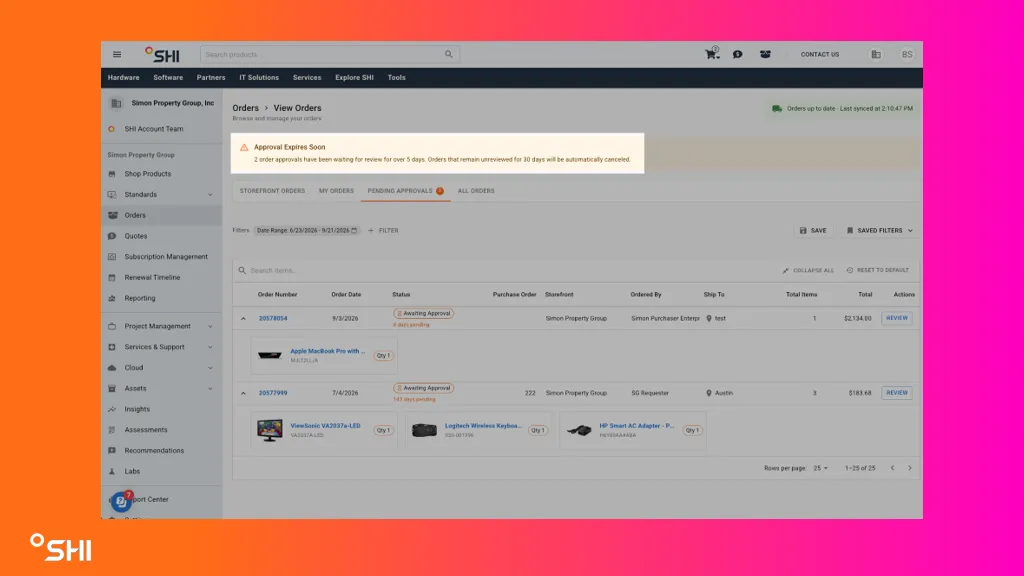Click the Shop Products sidebar icon
Image resolution: width=1024 pixels, height=576 pixels.
(112, 174)
